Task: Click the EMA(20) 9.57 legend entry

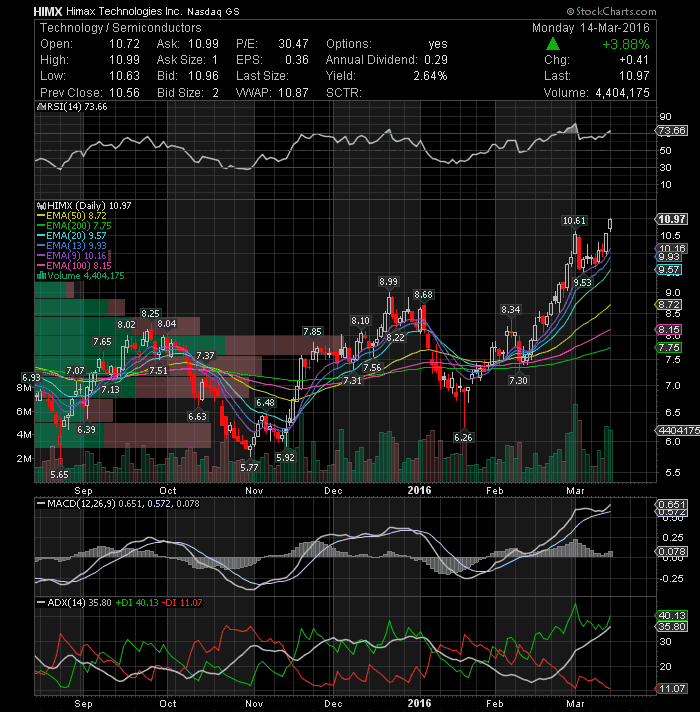Action: 72,236
